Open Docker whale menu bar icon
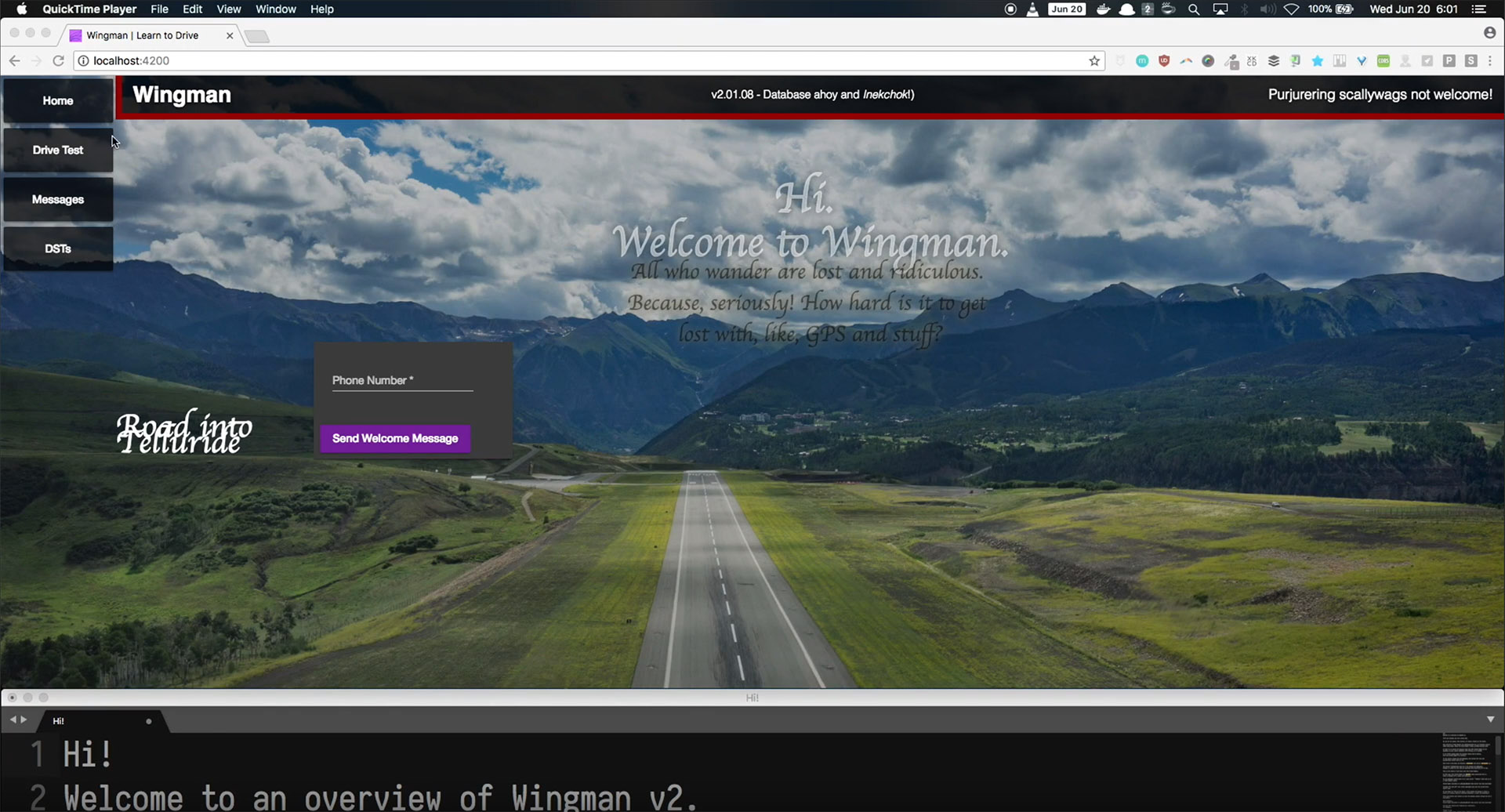The height and width of the screenshot is (812, 1505). tap(1103, 9)
